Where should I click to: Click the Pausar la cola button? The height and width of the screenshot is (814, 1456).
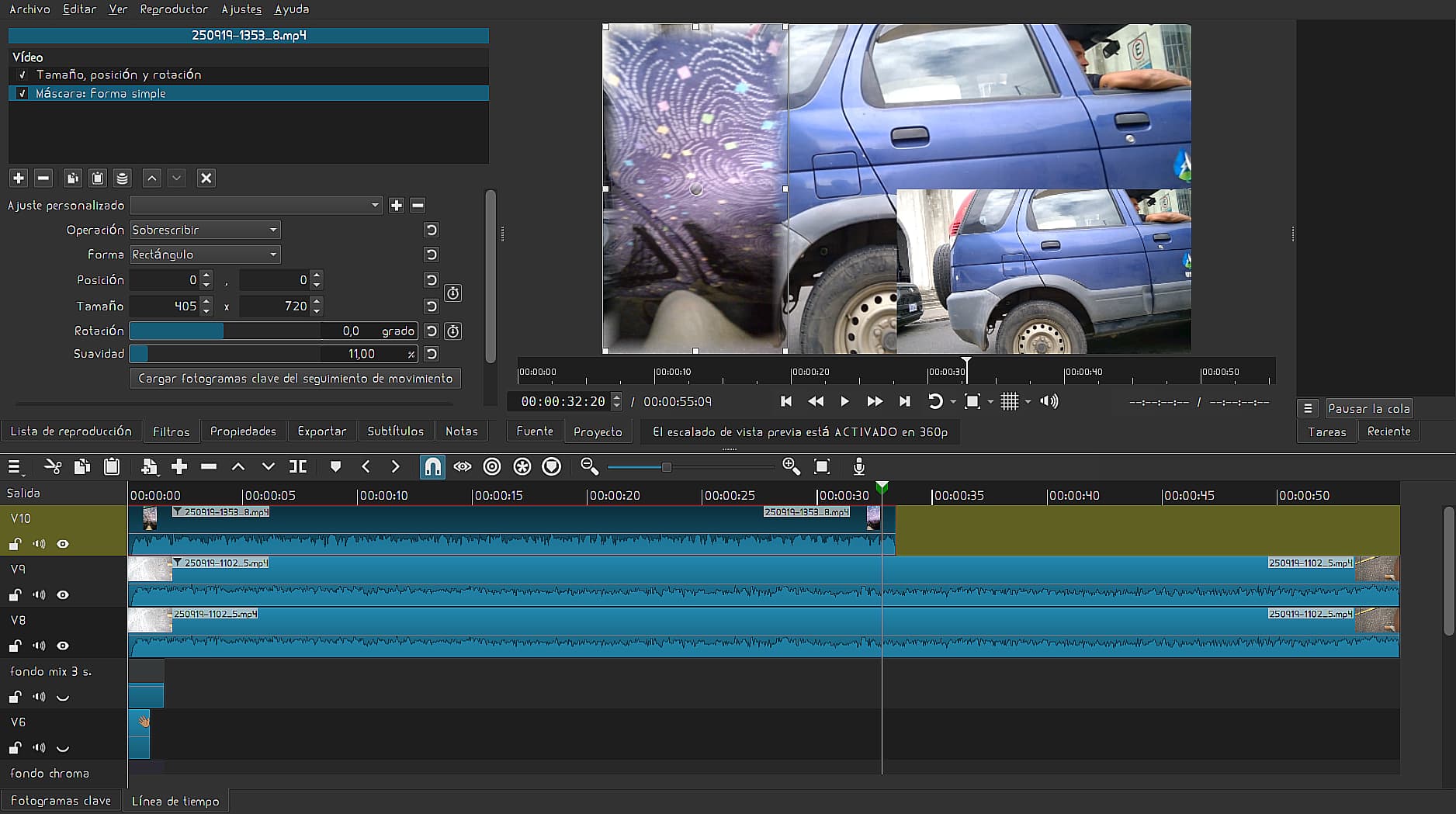pyautogui.click(x=1368, y=409)
